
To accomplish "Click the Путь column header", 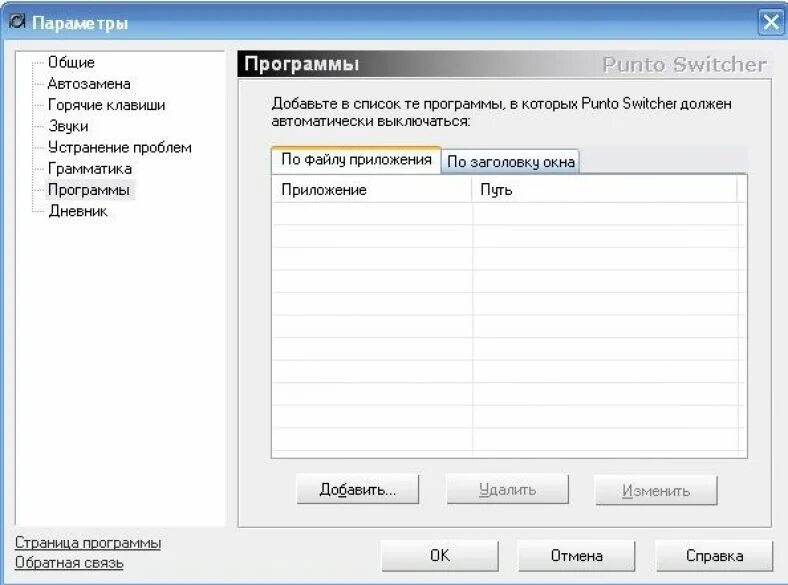I will (605, 189).
